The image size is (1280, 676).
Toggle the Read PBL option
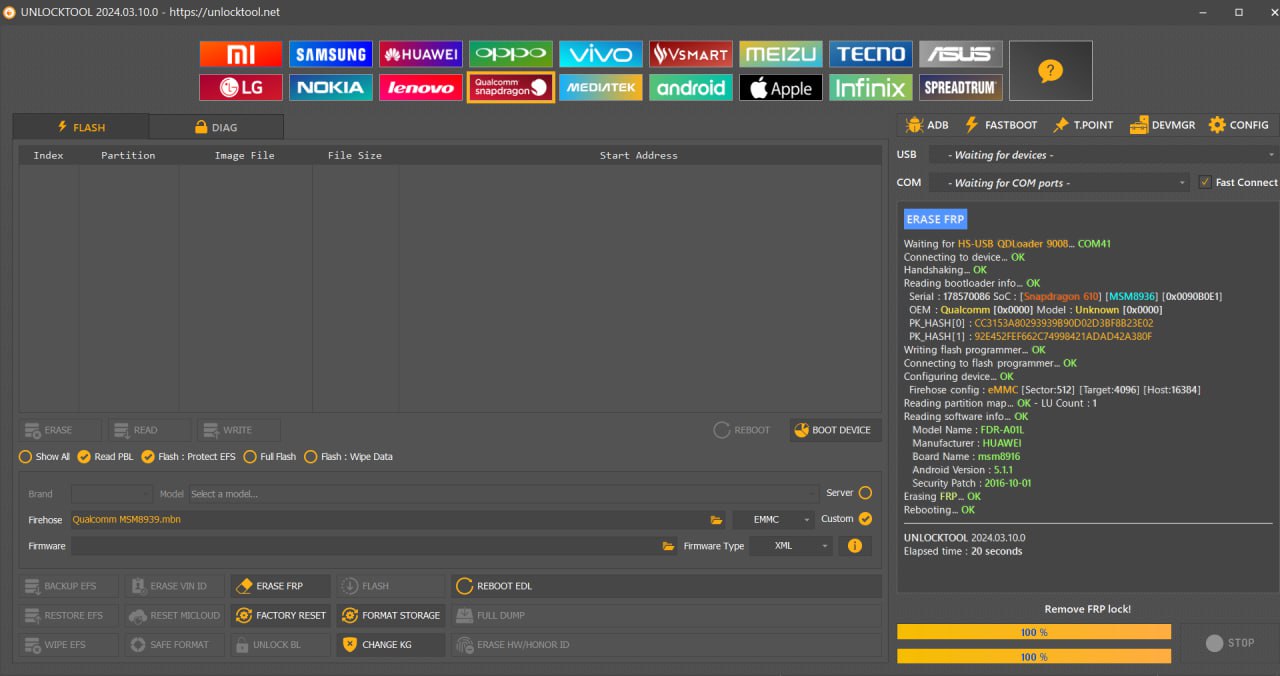click(105, 457)
